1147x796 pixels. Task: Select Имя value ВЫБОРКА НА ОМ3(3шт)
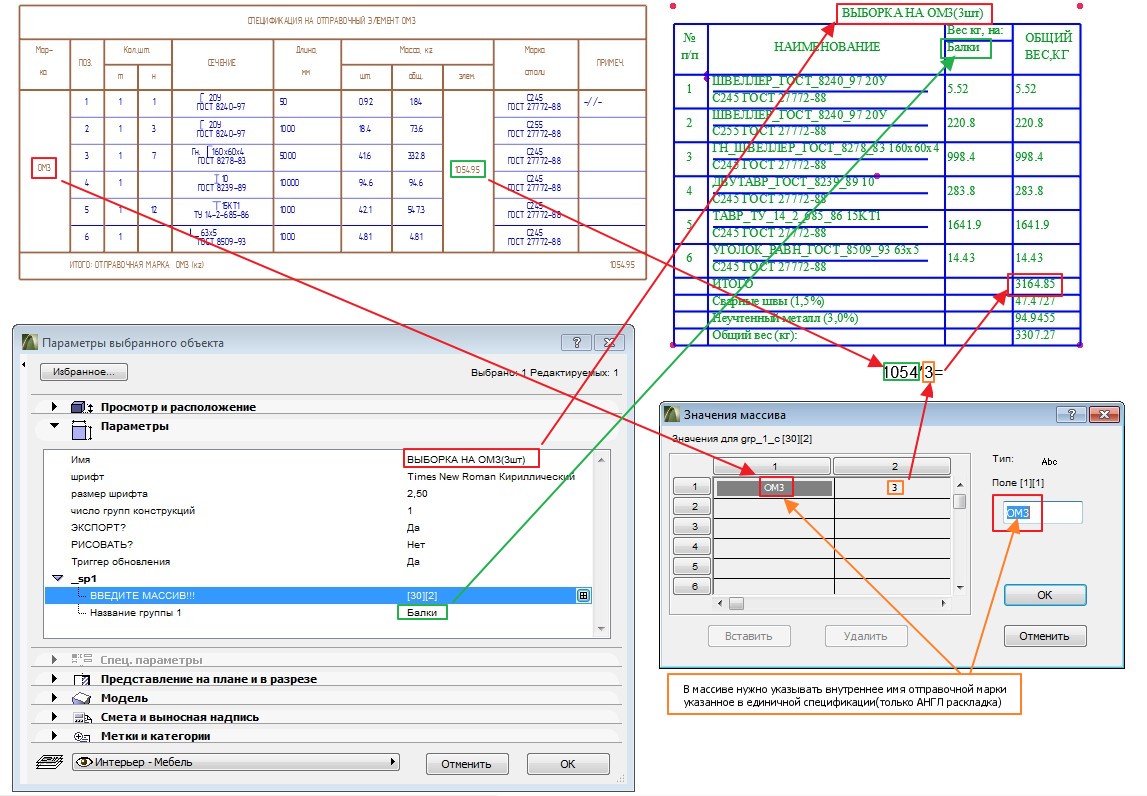point(466,459)
